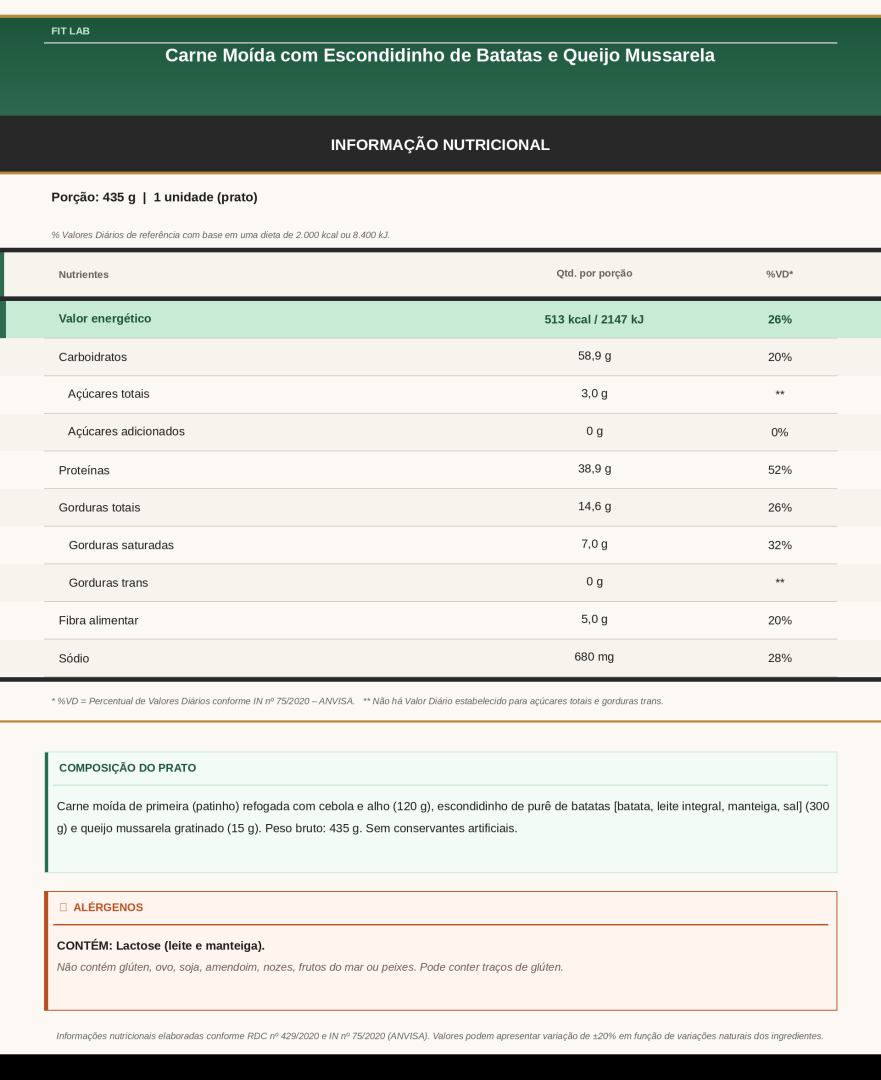This screenshot has width=881, height=1080.
Task: Click the COMPOSIÇÃO DO PRATO heading
Action: point(127,768)
